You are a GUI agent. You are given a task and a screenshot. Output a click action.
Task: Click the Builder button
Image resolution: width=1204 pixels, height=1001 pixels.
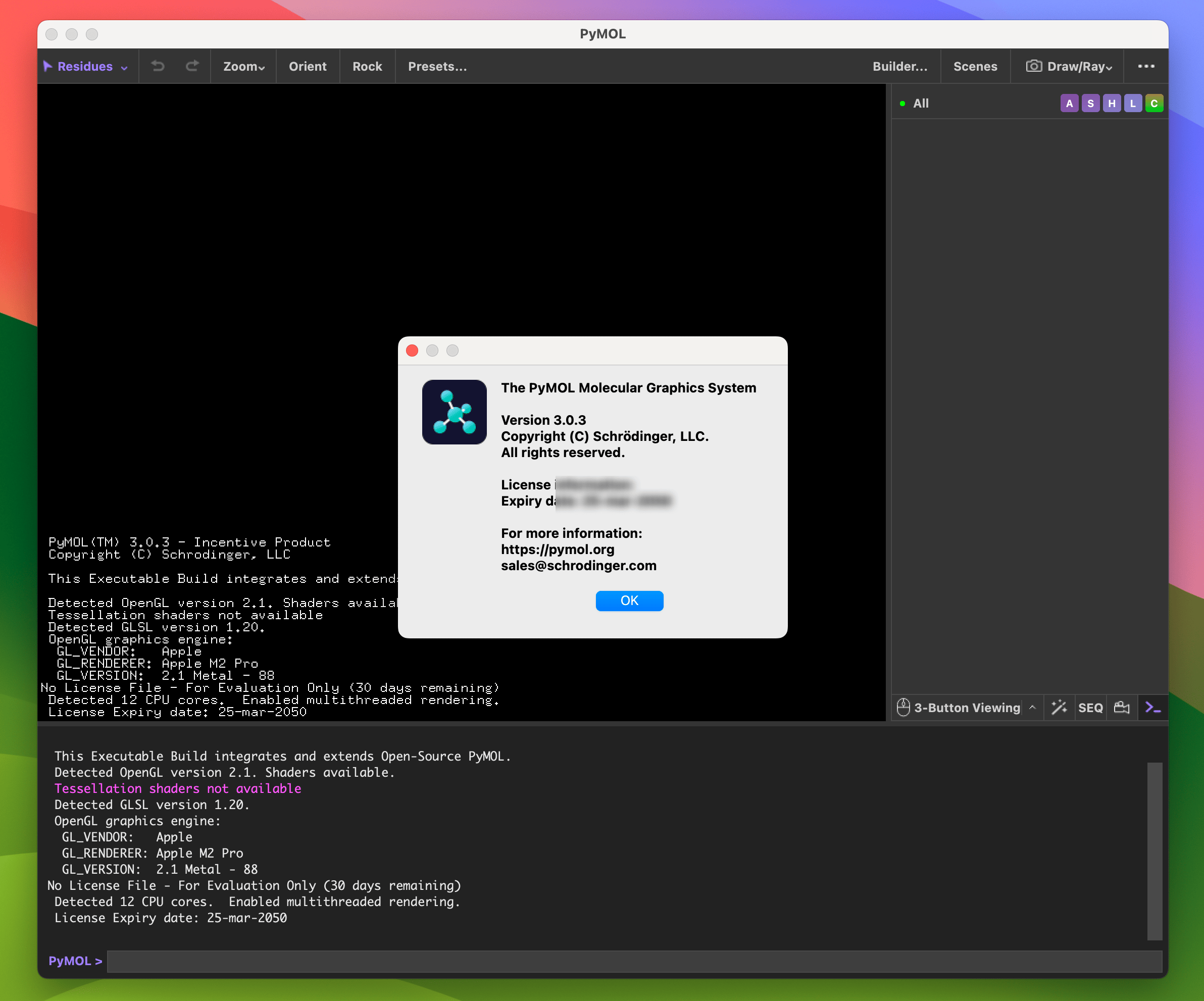pyautogui.click(x=899, y=66)
